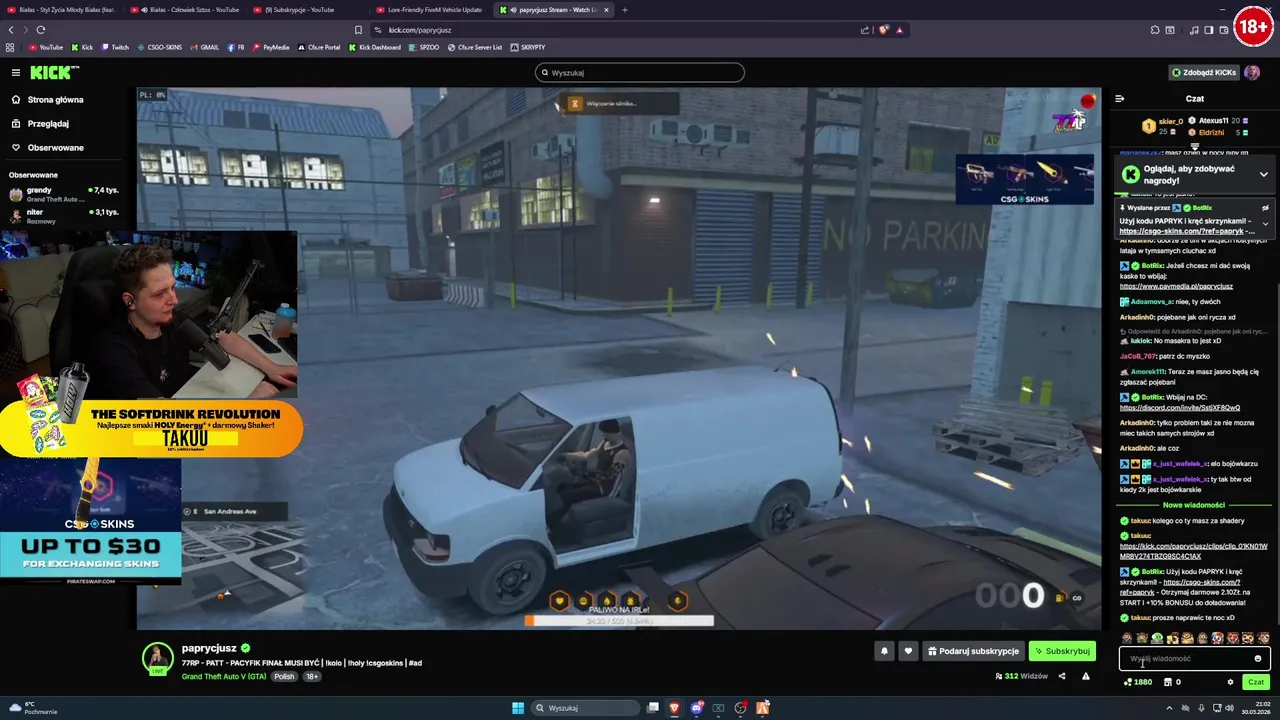Select the green frog emote in emote row
The width and height of the screenshot is (1280, 720).
[1157, 638]
